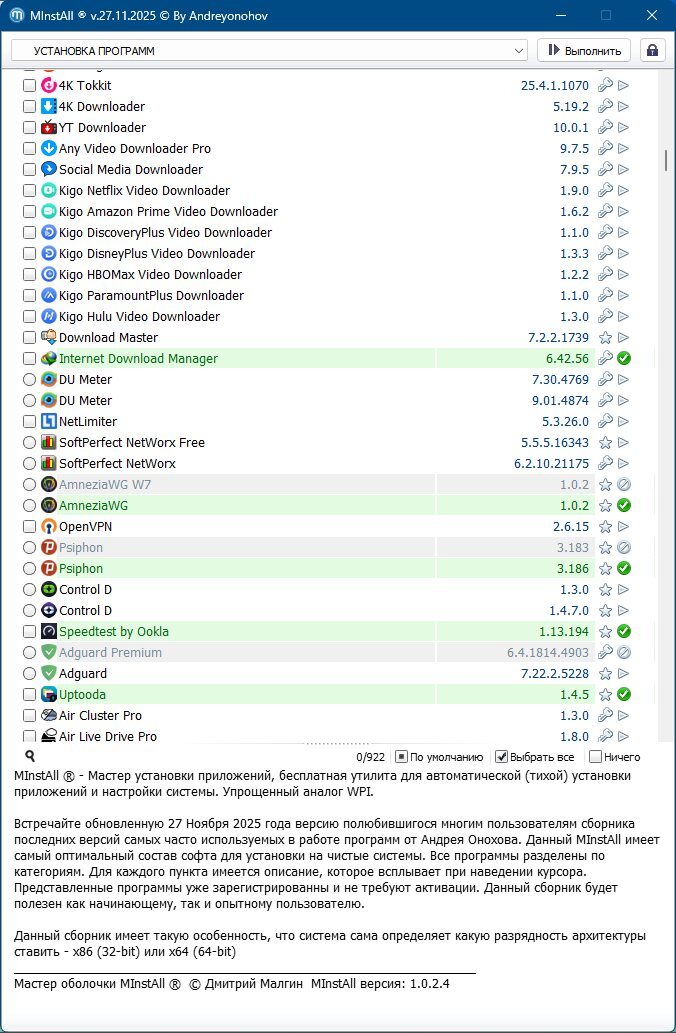Select the OpenVPN radio button
This screenshot has height=1033, width=676.
29,527
